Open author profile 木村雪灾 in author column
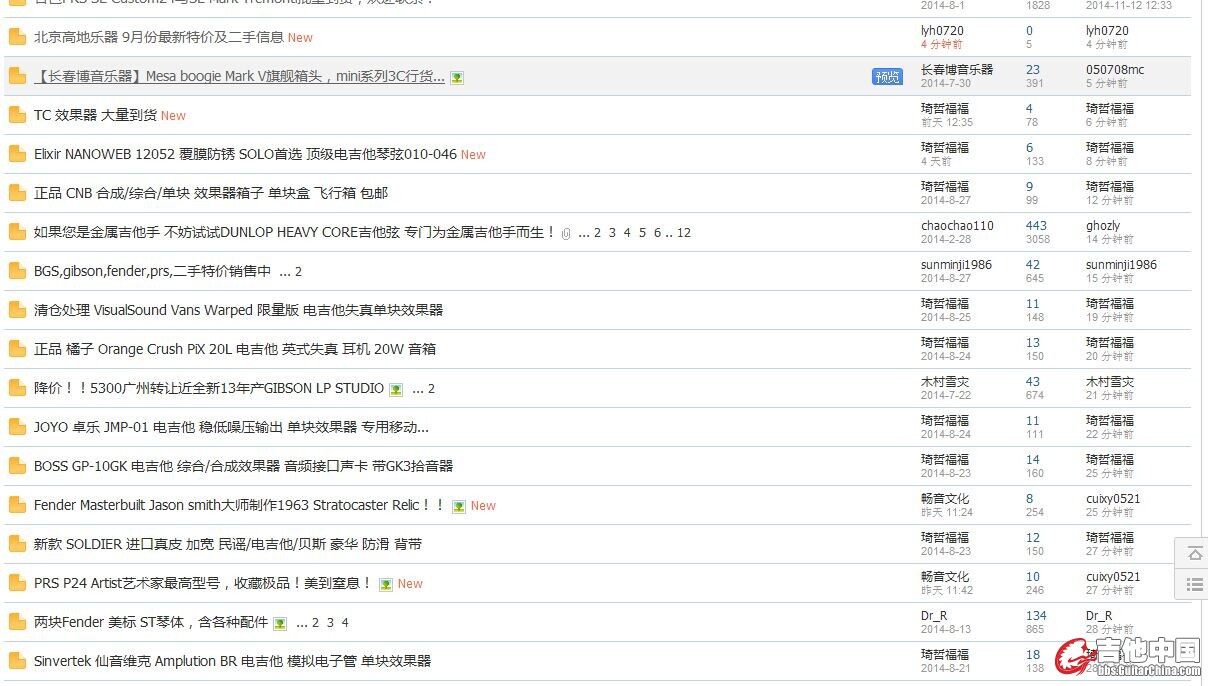1208x686 pixels. coord(945,382)
